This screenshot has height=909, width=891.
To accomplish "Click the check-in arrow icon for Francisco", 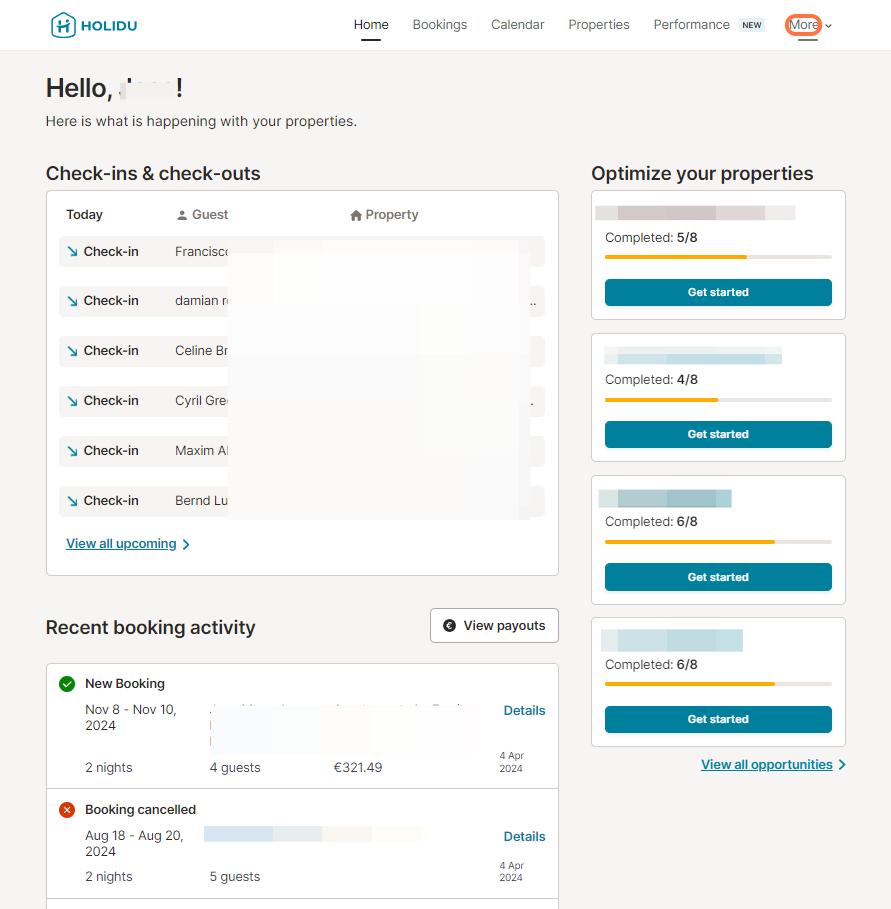I will (72, 252).
